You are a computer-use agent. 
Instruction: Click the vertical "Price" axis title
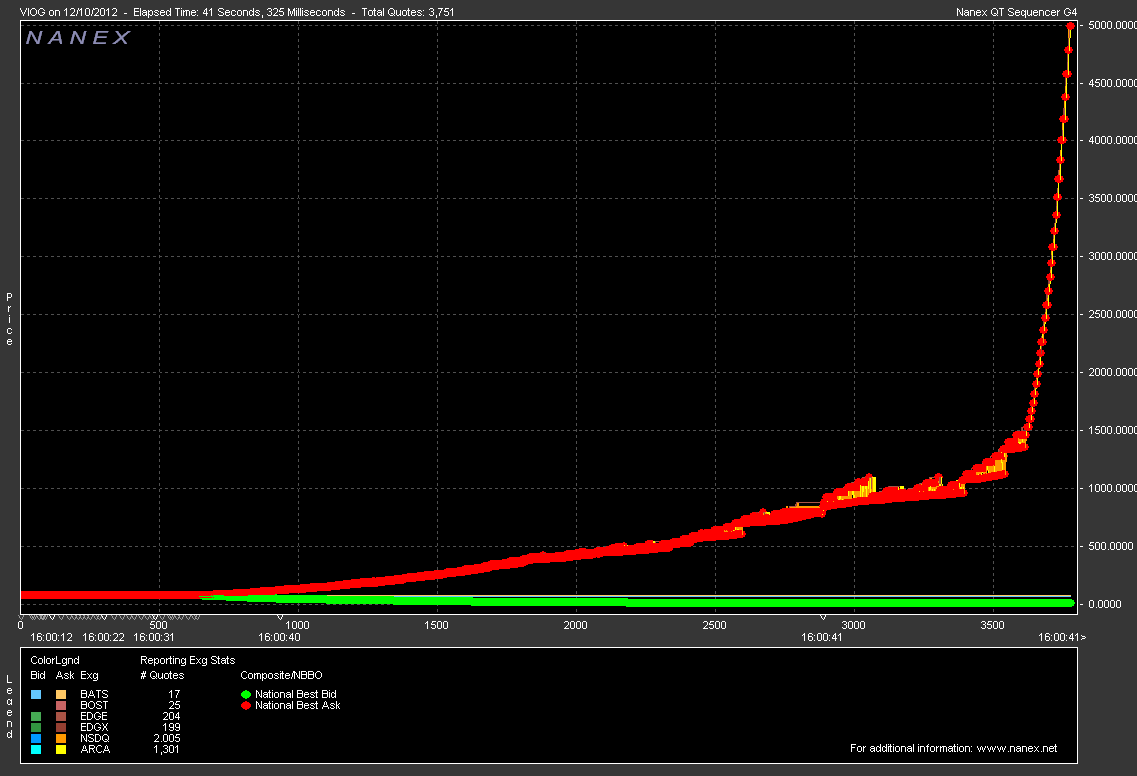pyautogui.click(x=9, y=319)
